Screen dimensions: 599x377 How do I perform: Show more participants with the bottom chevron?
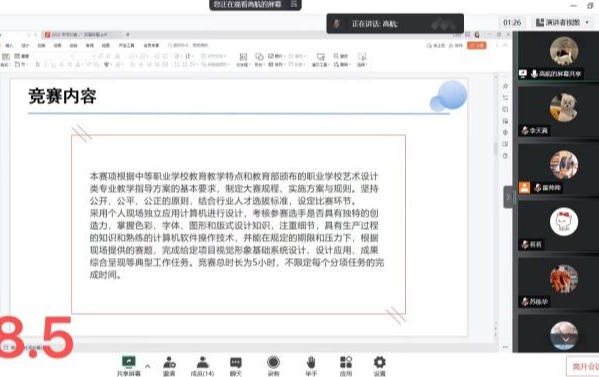pyautogui.click(x=565, y=339)
